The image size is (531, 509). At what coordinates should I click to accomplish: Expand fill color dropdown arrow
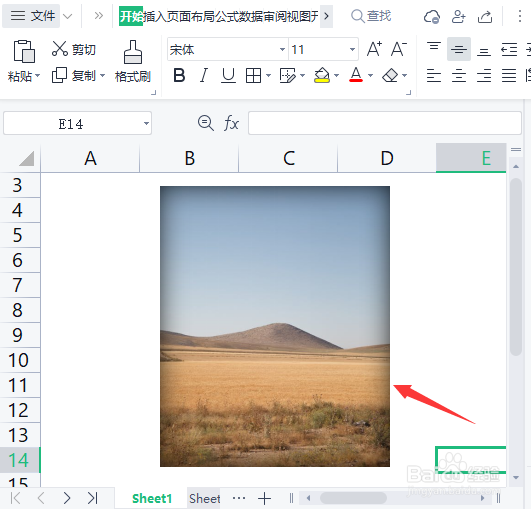[336, 75]
